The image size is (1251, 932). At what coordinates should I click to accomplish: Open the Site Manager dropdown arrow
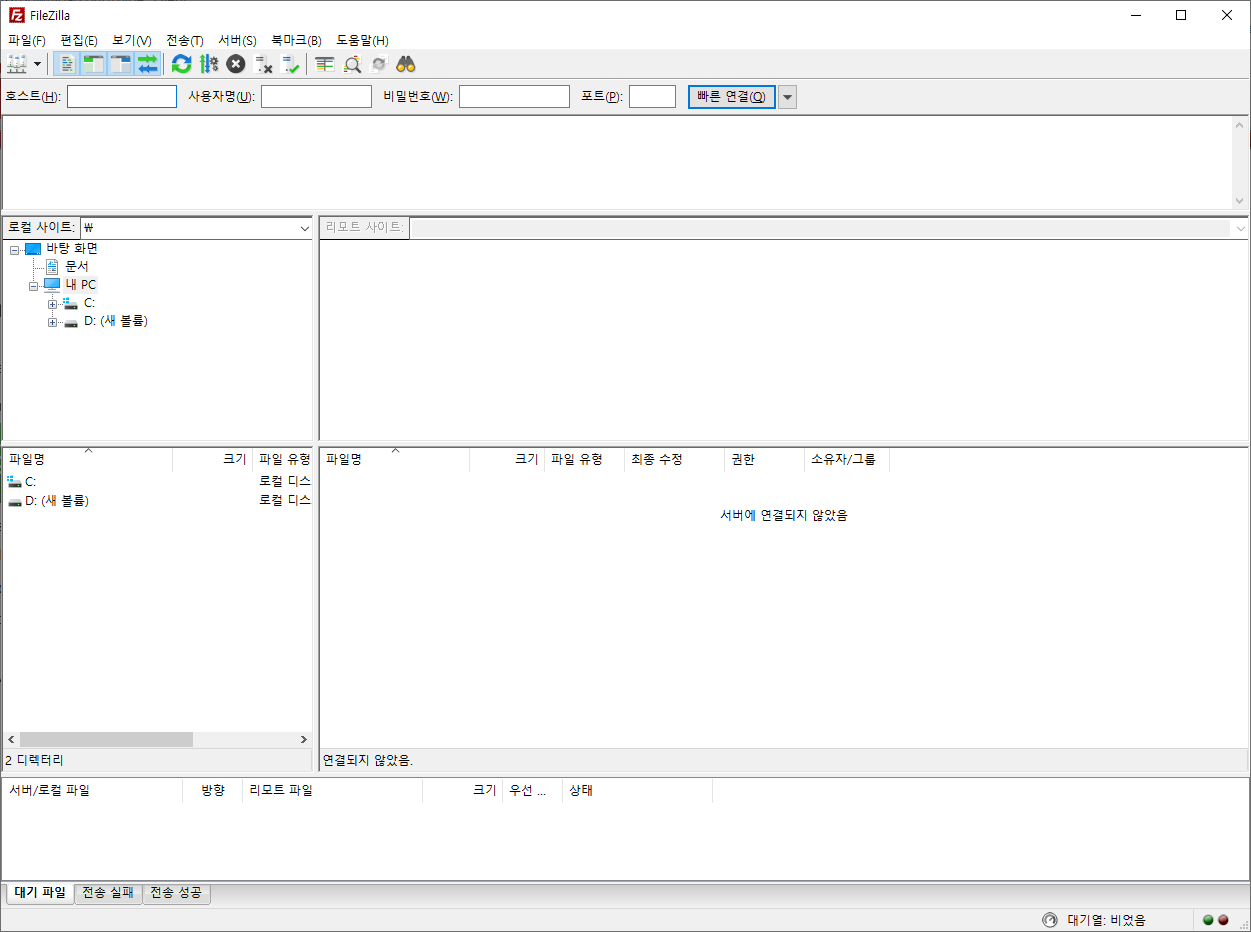[x=38, y=64]
